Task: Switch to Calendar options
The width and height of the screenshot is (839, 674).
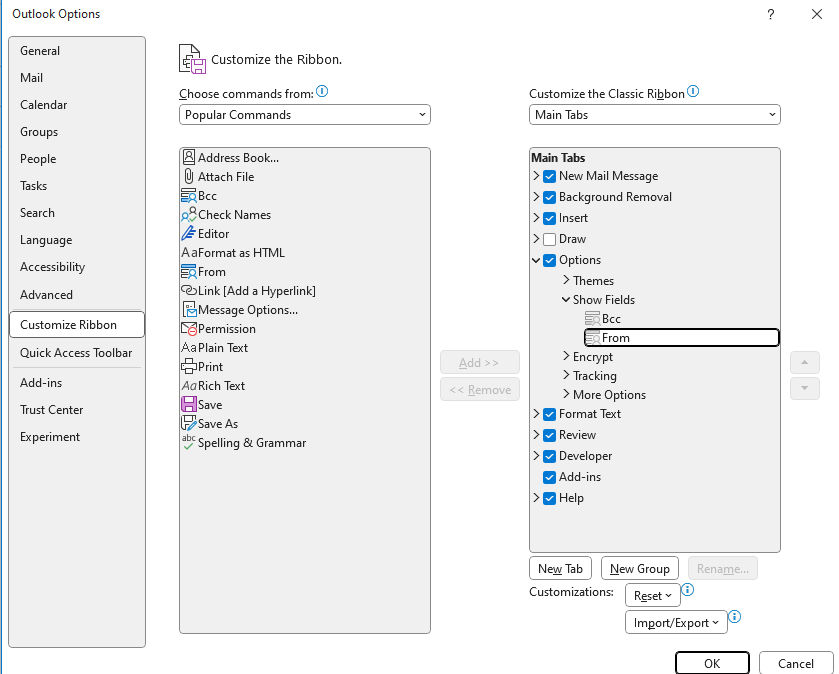Action: click(x=77, y=105)
